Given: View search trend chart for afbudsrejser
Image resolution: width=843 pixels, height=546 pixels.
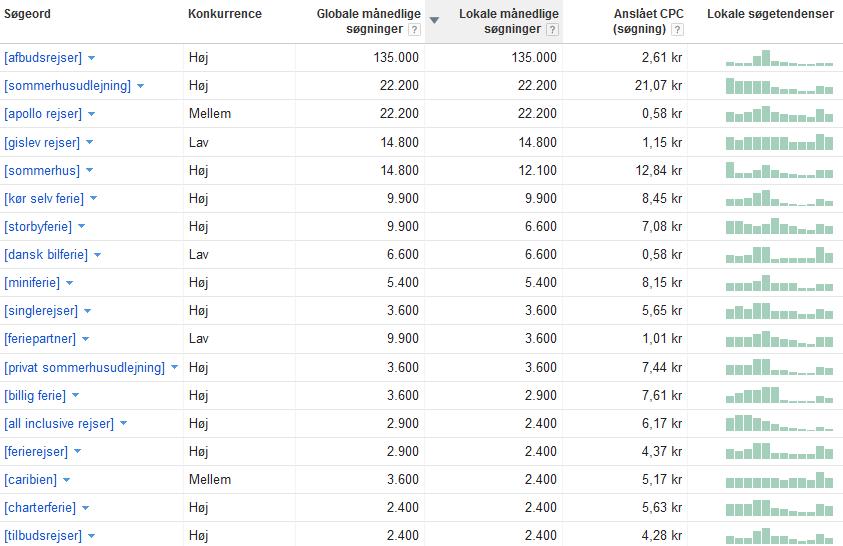Looking at the screenshot, I should pos(779,58).
